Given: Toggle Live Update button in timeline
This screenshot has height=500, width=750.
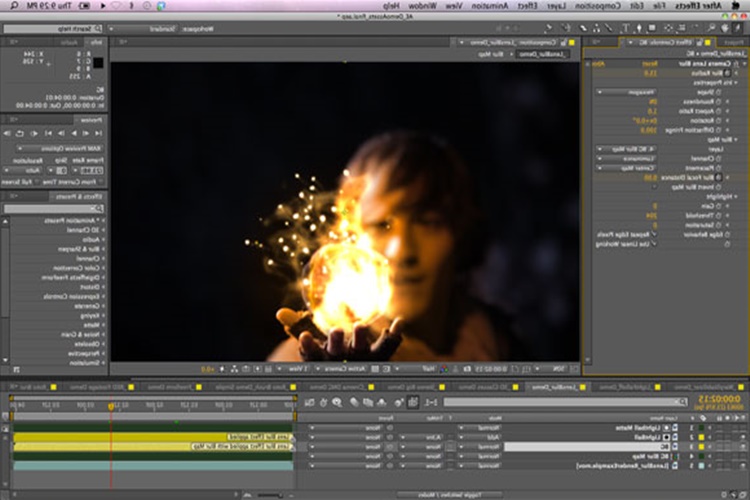Looking at the screenshot, I should coord(413,402).
